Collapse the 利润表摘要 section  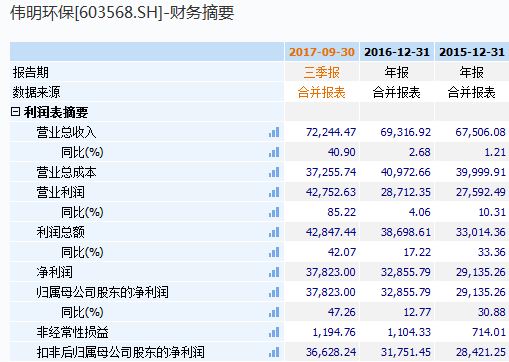pyautogui.click(x=15, y=112)
